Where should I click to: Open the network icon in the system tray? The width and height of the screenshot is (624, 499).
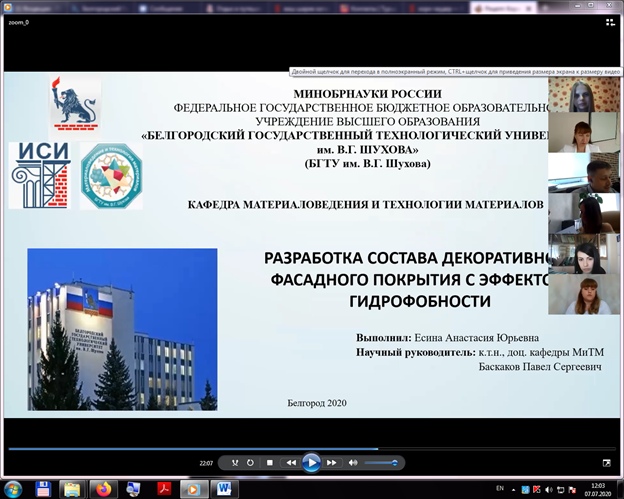pos(561,489)
